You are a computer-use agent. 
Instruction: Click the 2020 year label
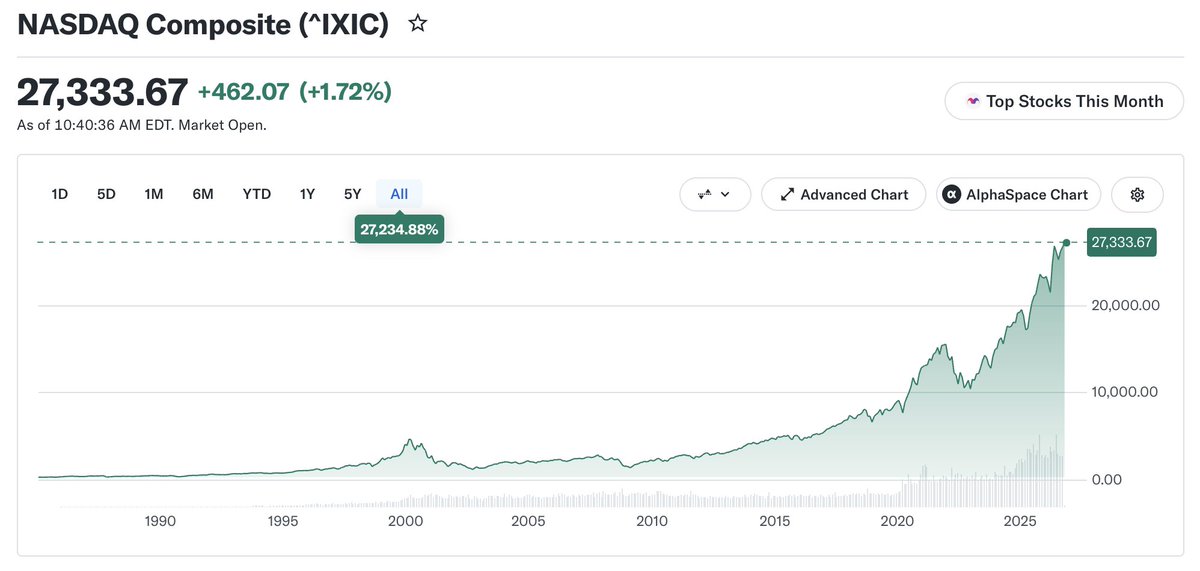pos(897,521)
